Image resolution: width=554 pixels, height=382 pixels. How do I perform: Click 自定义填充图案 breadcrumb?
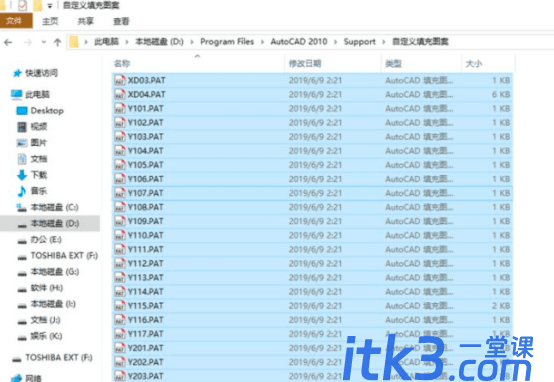click(x=420, y=42)
